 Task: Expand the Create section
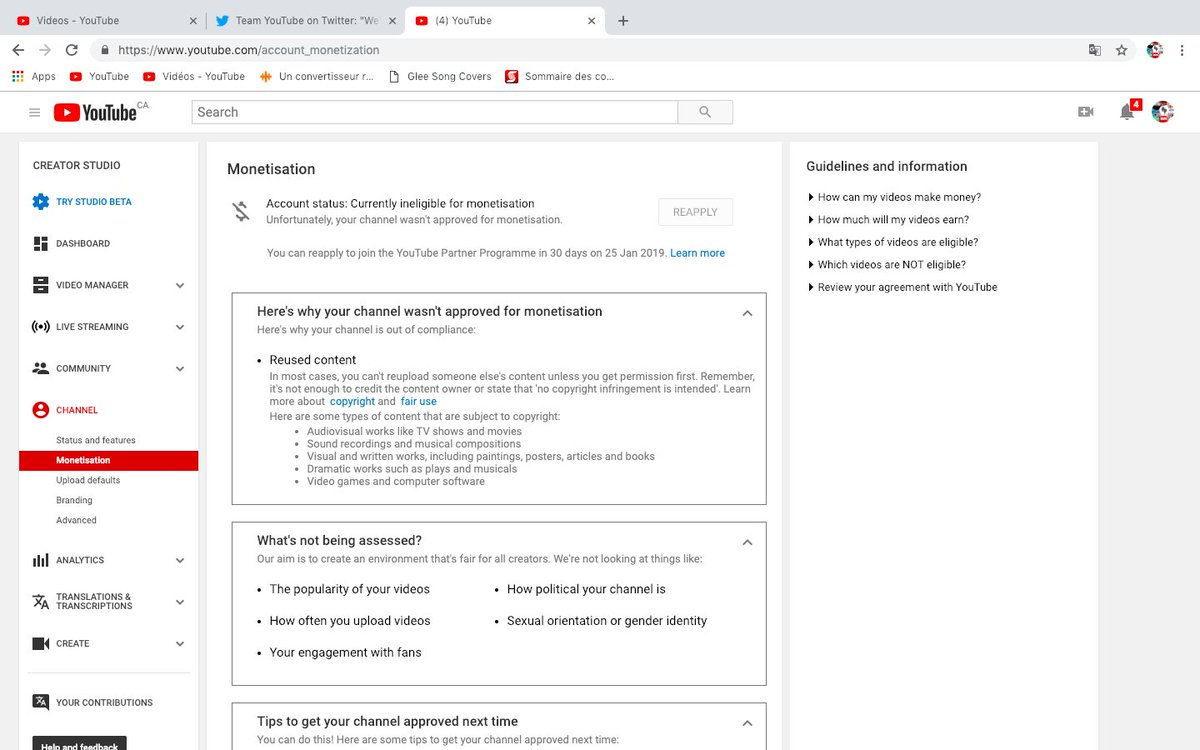(x=180, y=643)
